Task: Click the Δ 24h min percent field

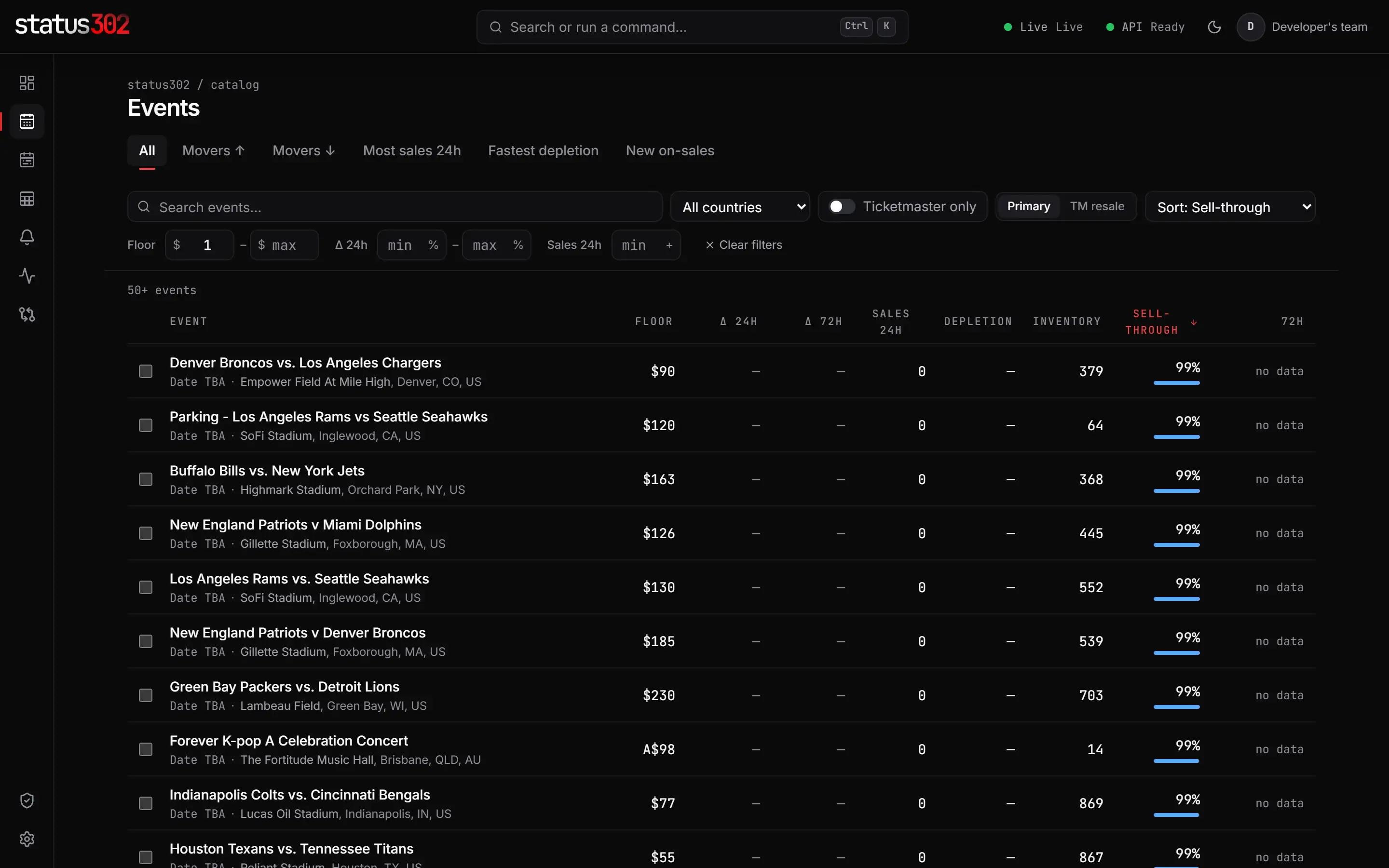Action: 411,245
